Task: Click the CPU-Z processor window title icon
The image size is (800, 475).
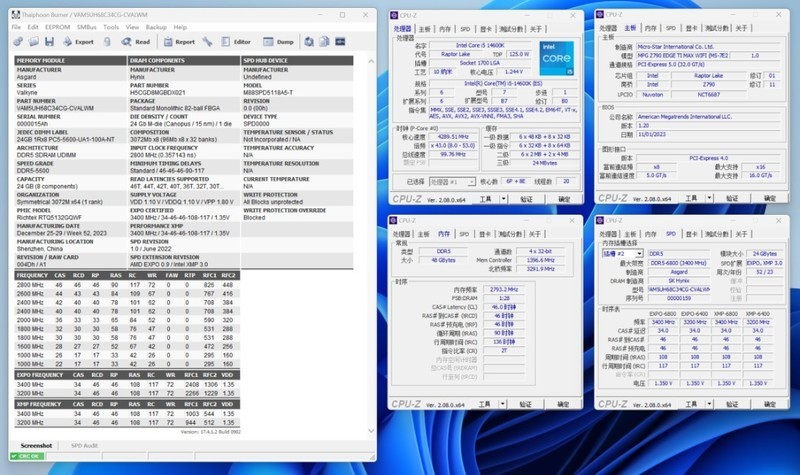Action: (394, 15)
